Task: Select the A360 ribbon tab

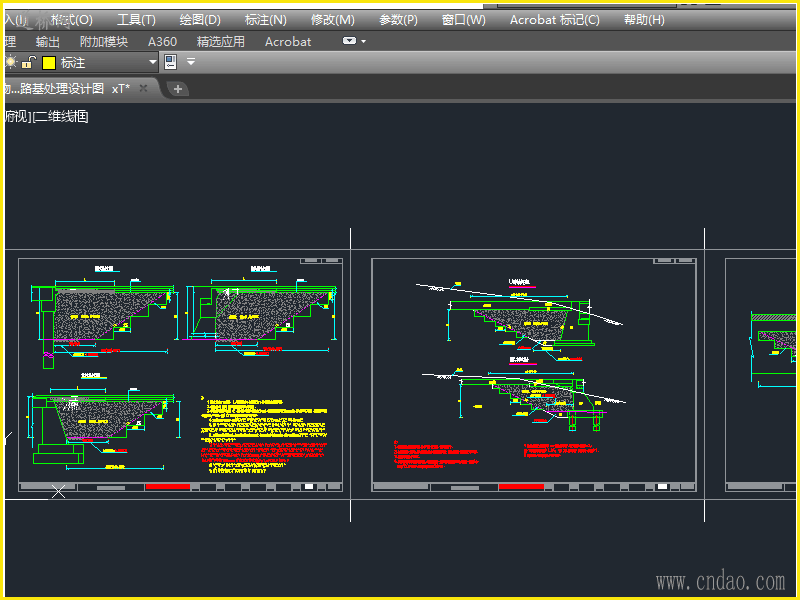Action: (162, 41)
